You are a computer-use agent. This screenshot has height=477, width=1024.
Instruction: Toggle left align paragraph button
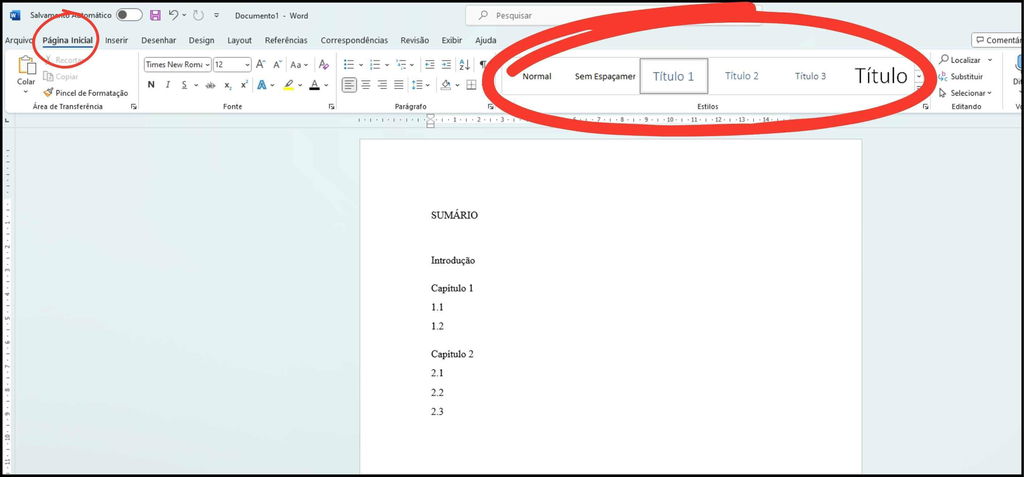point(349,85)
